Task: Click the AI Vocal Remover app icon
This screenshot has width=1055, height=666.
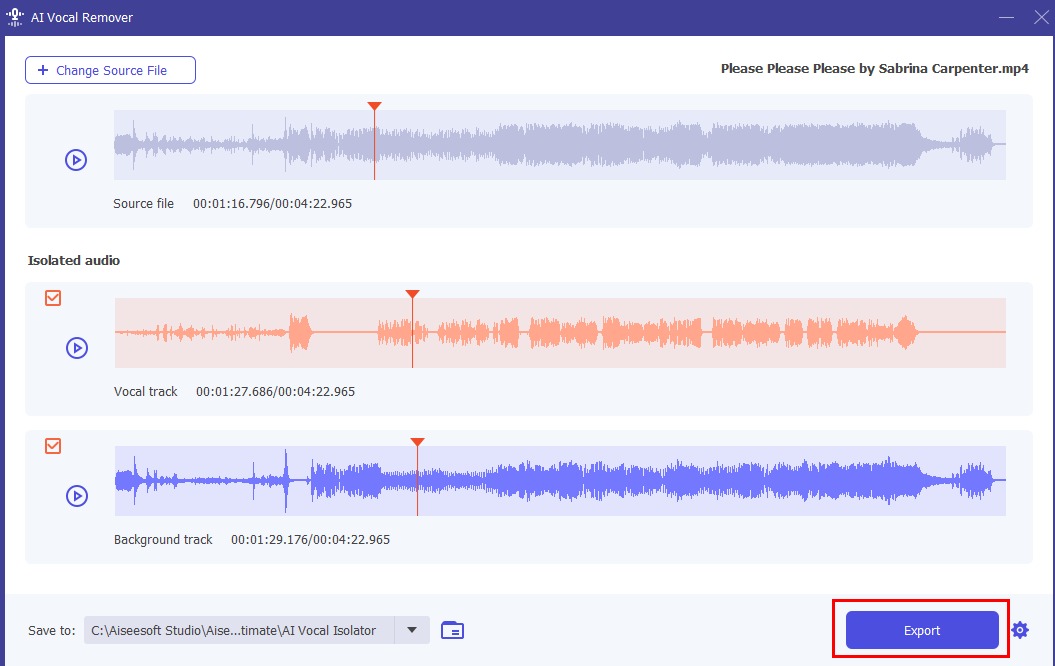Action: [15, 17]
